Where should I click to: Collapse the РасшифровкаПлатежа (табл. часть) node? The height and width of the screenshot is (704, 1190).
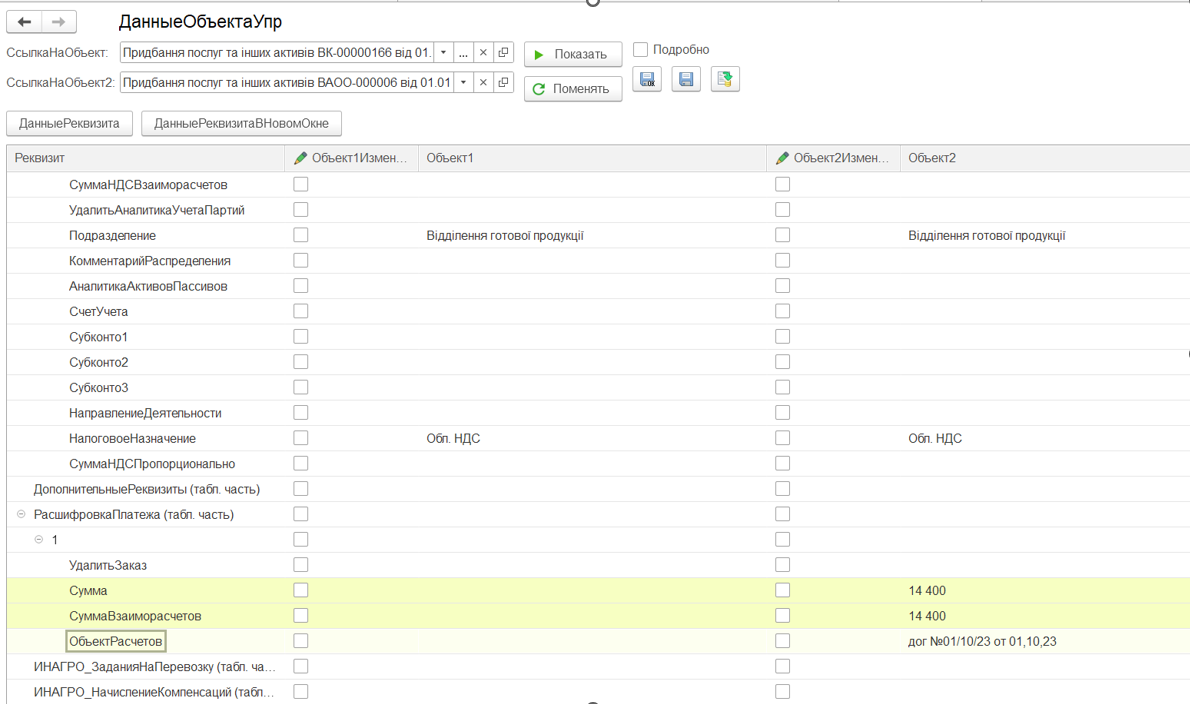click(21, 514)
